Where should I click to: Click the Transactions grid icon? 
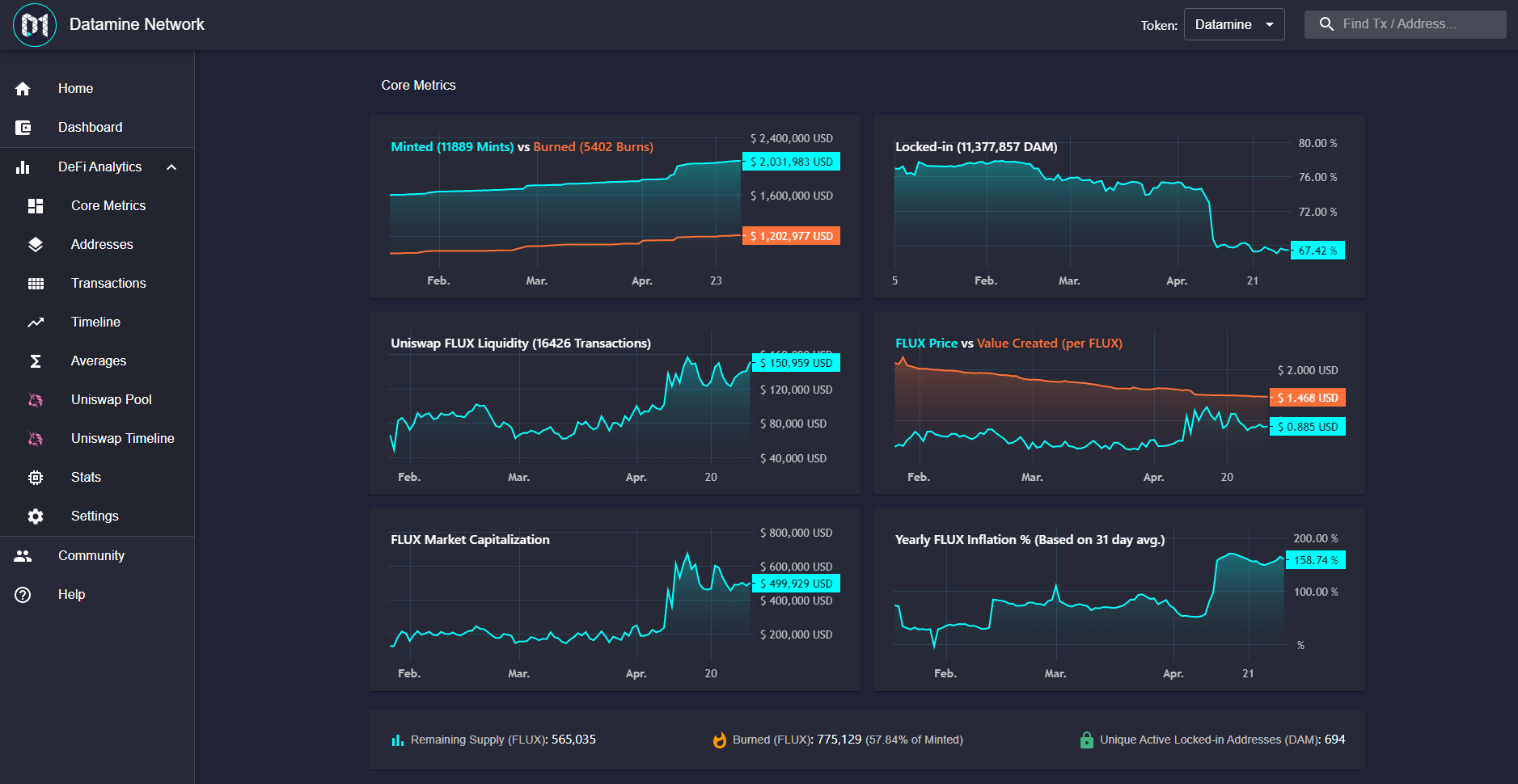tap(36, 284)
